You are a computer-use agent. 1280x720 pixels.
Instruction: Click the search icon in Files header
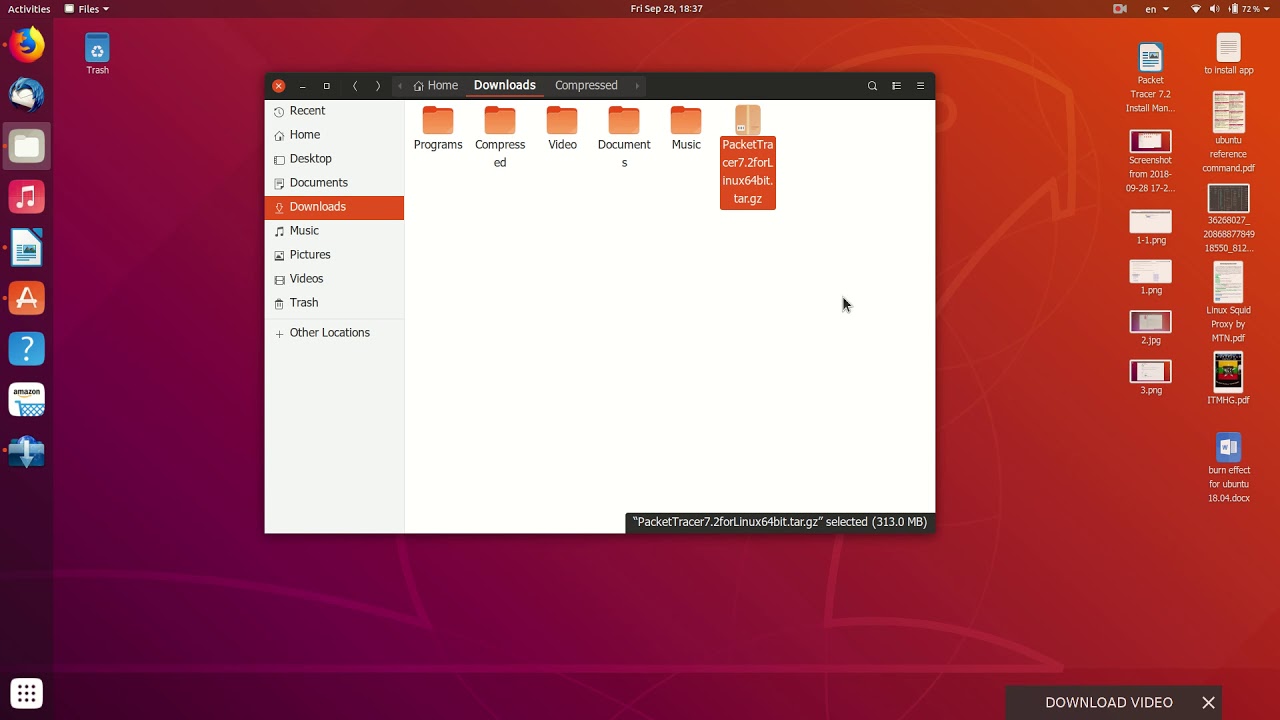tap(872, 86)
